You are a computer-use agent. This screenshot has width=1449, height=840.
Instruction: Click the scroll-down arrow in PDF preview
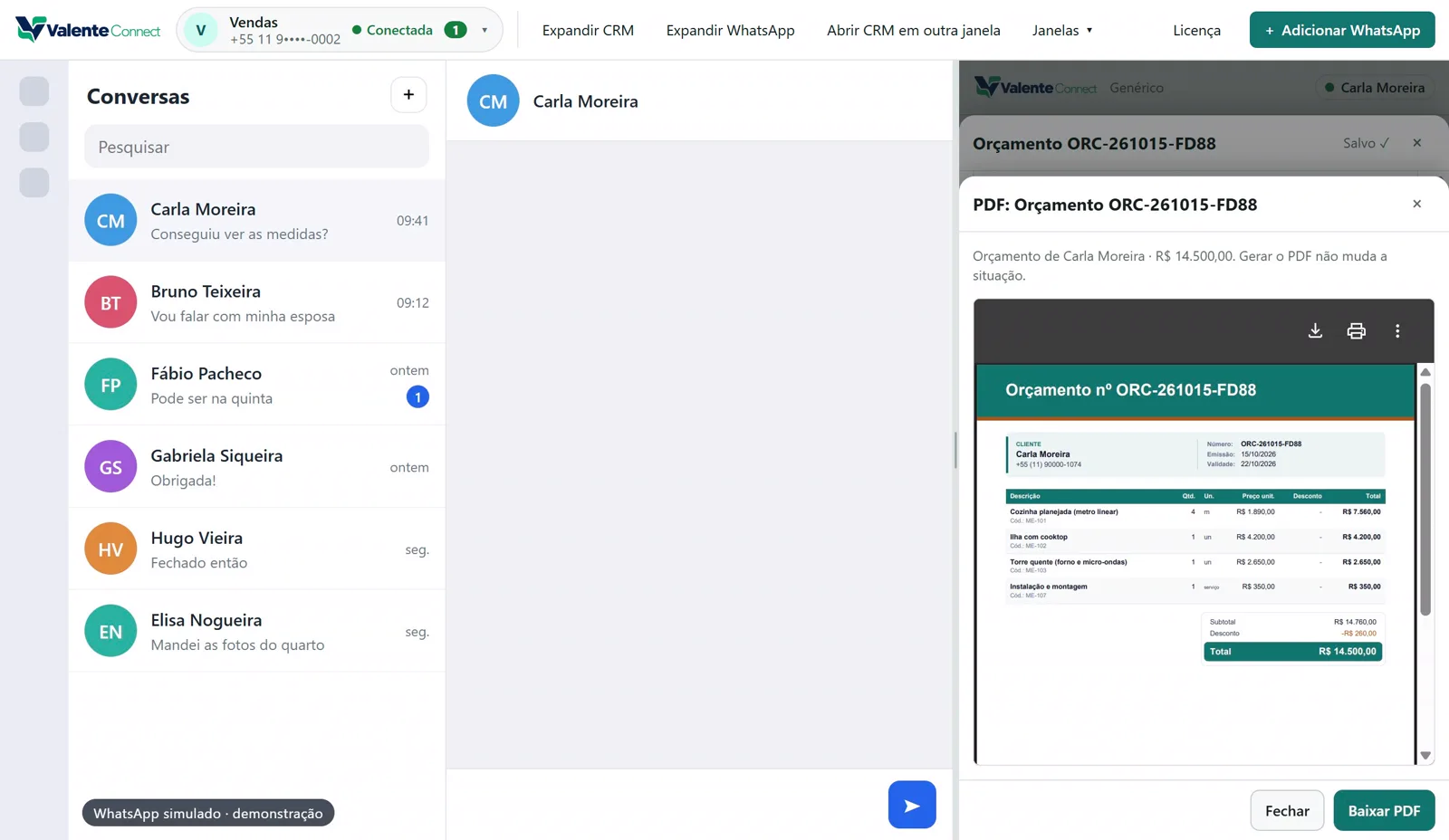1425,755
